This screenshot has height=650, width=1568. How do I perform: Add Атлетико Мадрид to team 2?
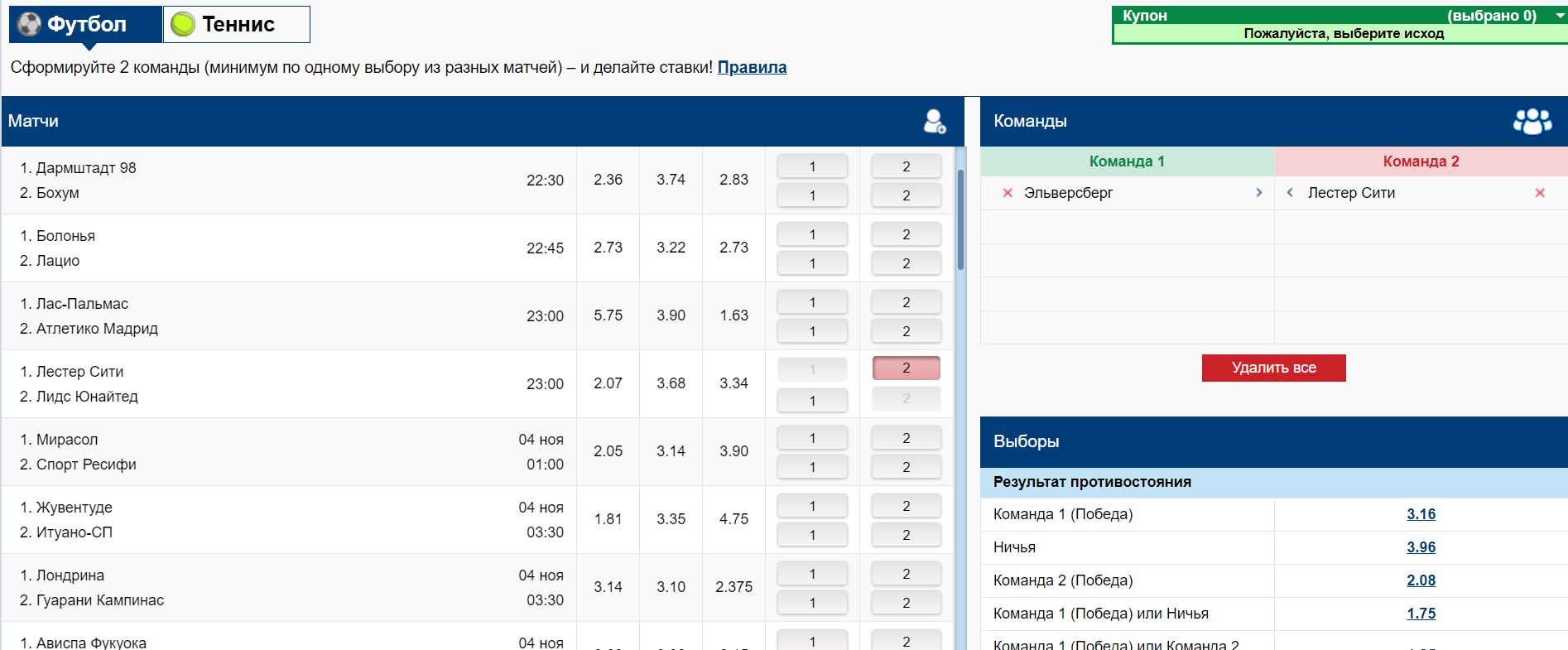pos(907,331)
